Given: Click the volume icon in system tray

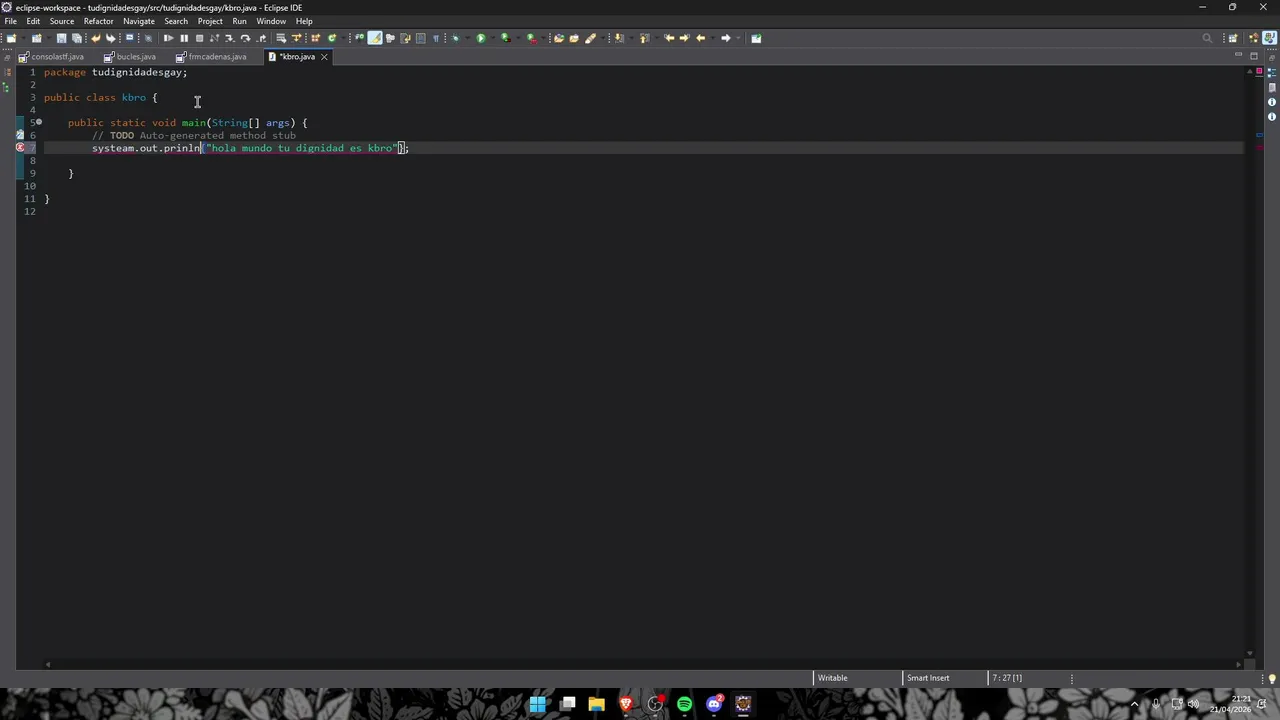Looking at the screenshot, I should pos(1193,704).
